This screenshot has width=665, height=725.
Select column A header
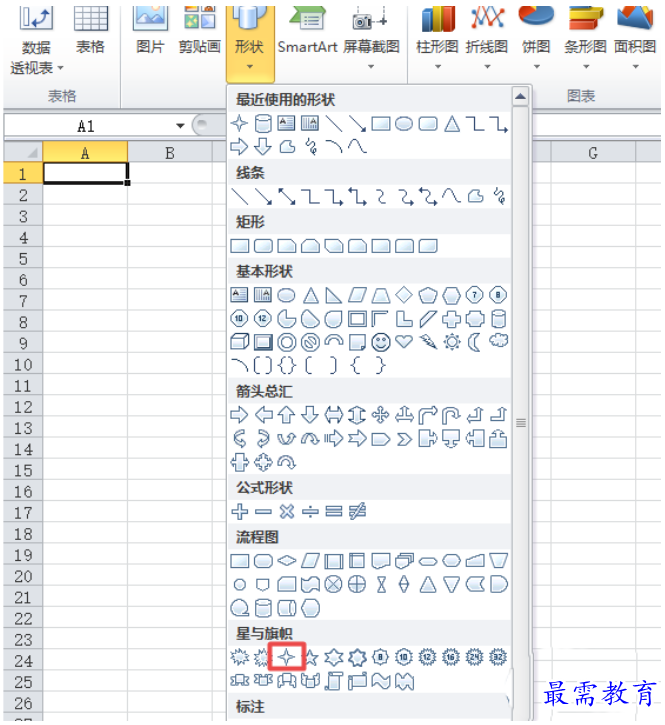pyautogui.click(x=85, y=153)
